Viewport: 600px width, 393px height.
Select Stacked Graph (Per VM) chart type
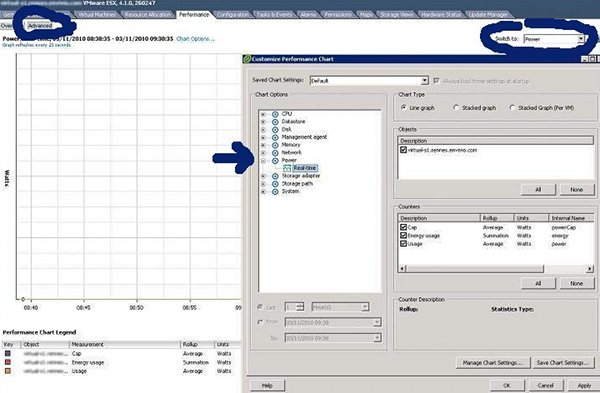[x=512, y=108]
